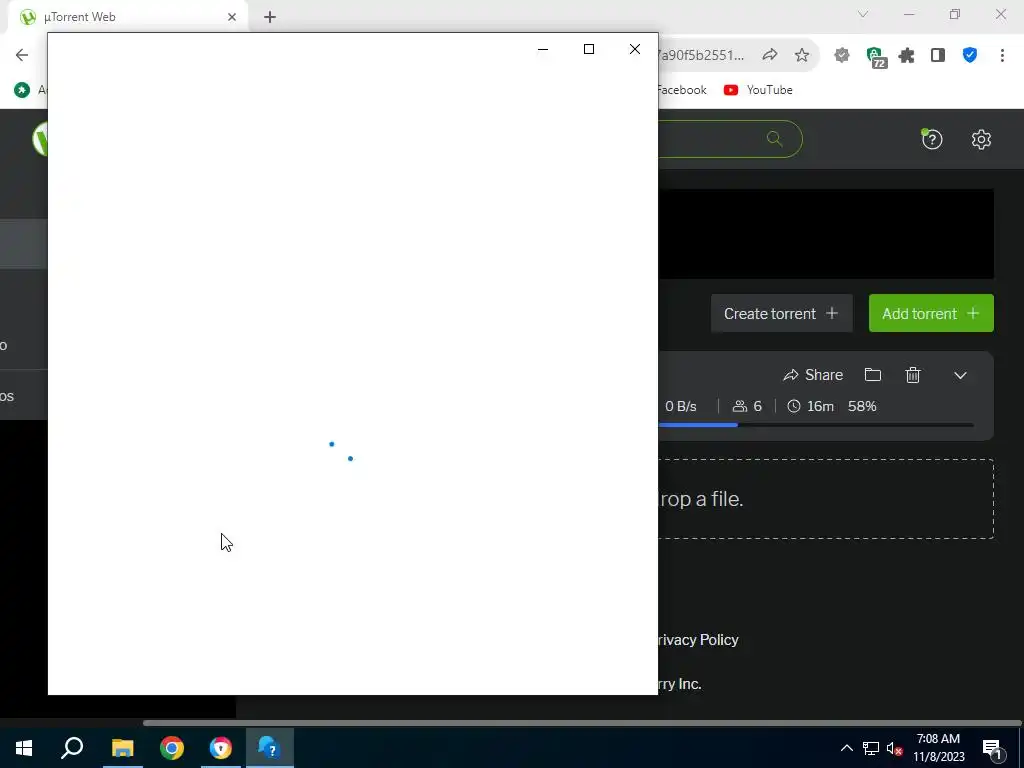The image size is (1024, 768).
Task: Go back in Chrome
Action: [22, 55]
